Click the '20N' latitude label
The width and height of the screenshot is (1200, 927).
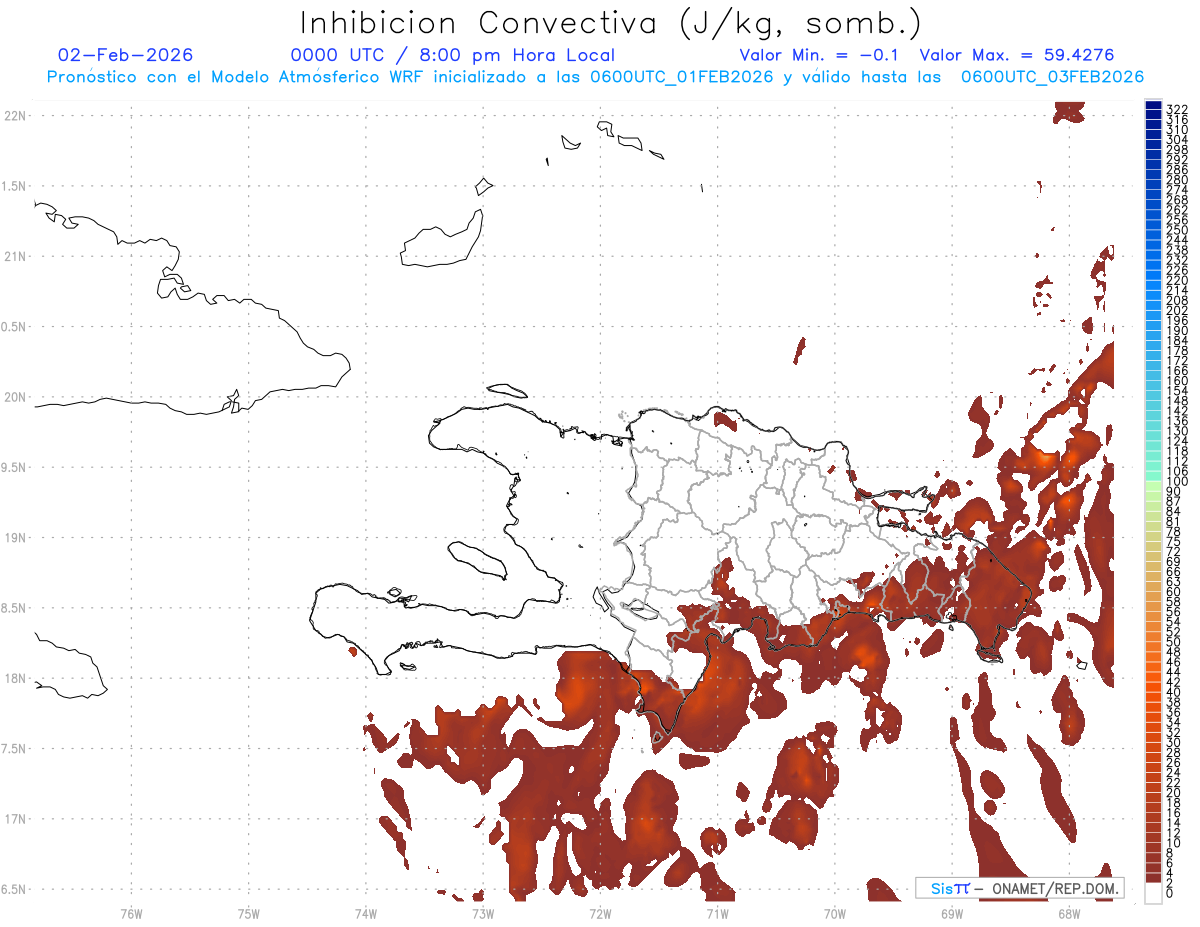pyautogui.click(x=16, y=397)
